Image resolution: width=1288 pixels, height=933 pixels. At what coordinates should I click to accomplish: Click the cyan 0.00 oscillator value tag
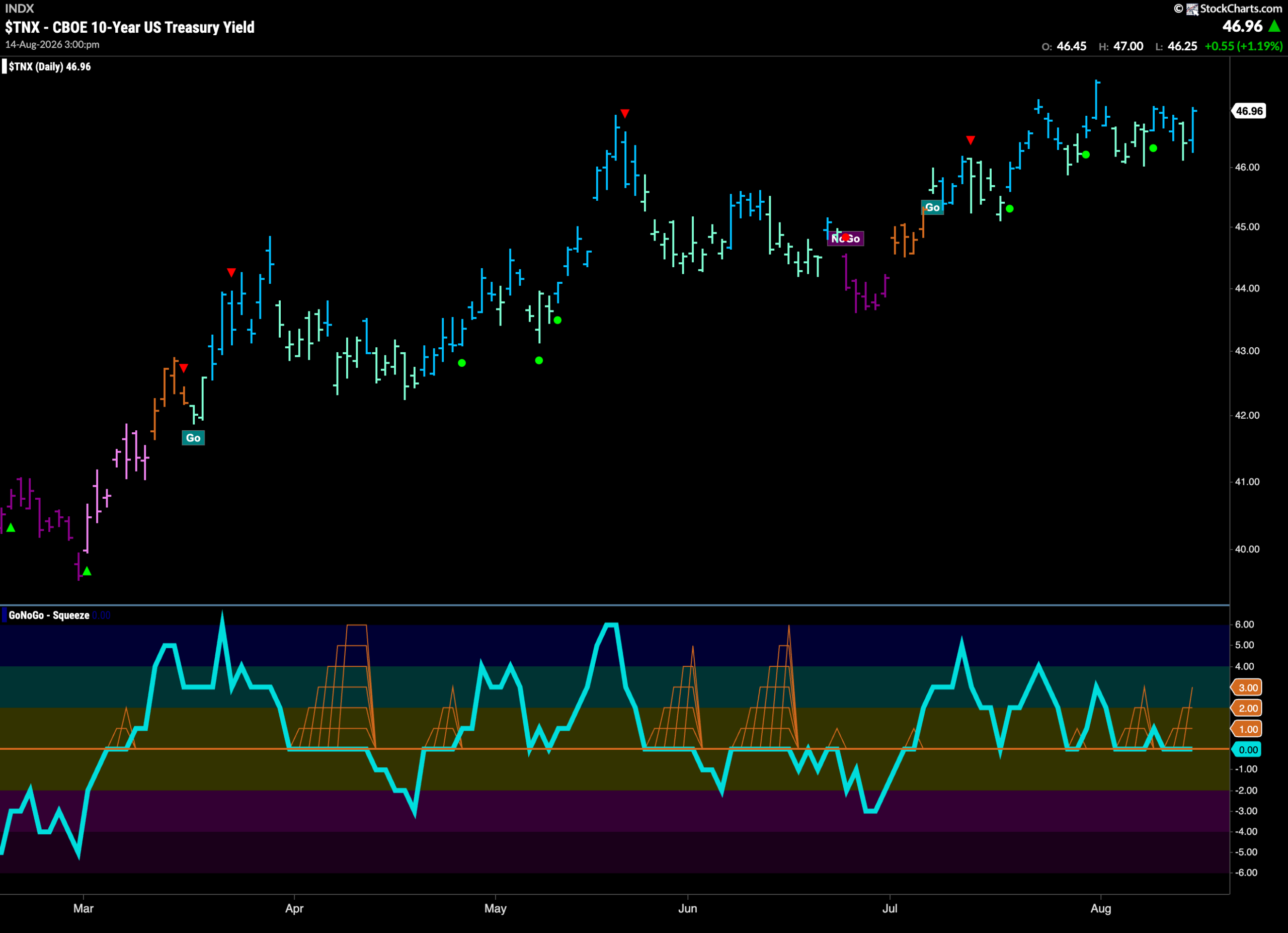pyautogui.click(x=1247, y=750)
